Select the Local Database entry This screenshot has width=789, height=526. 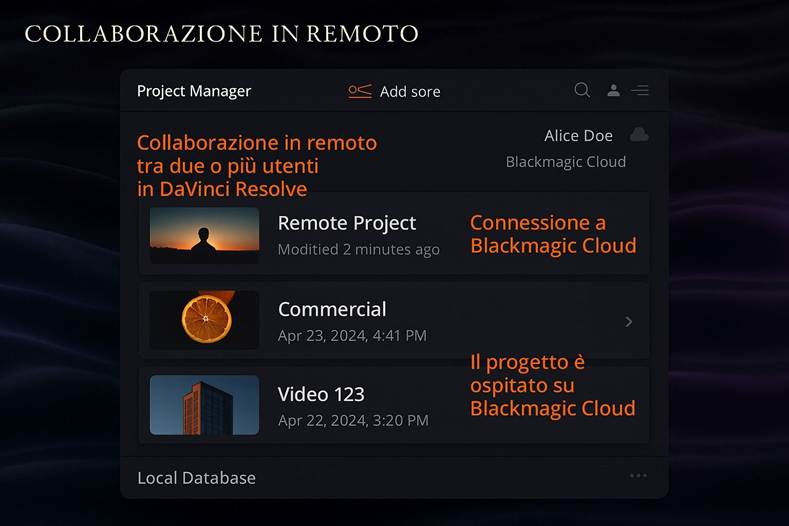coord(196,478)
